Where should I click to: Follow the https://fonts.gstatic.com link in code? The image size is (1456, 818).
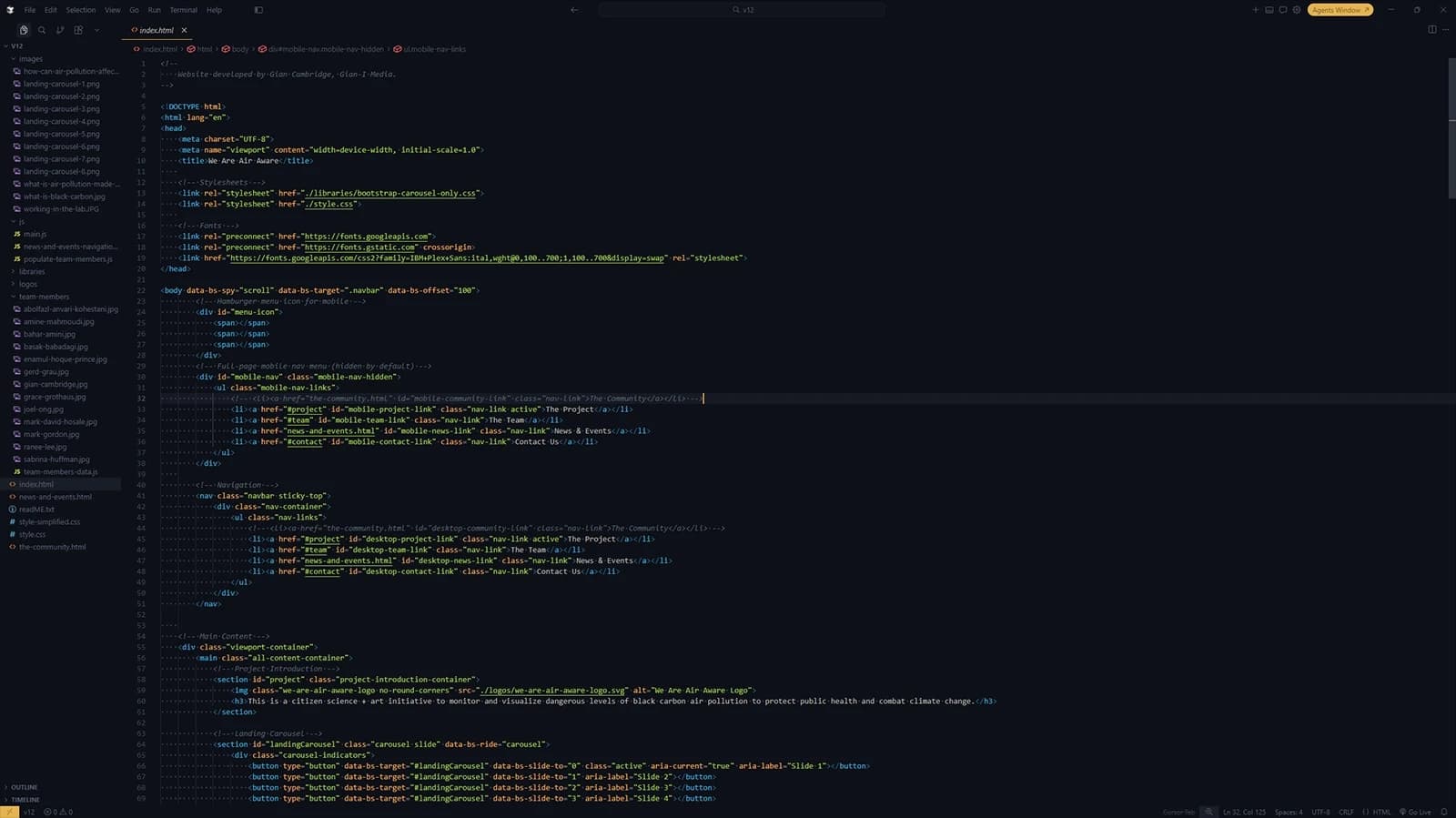[x=359, y=247]
